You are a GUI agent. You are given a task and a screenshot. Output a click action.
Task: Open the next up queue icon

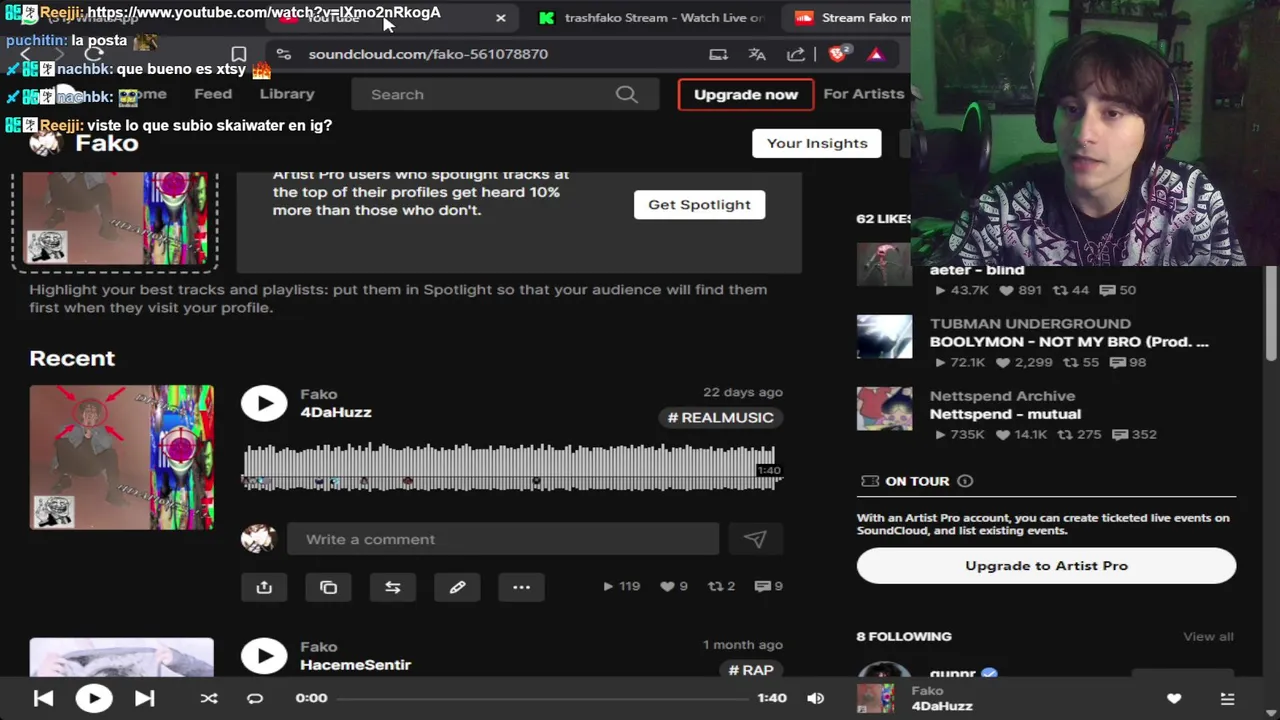(1227, 698)
